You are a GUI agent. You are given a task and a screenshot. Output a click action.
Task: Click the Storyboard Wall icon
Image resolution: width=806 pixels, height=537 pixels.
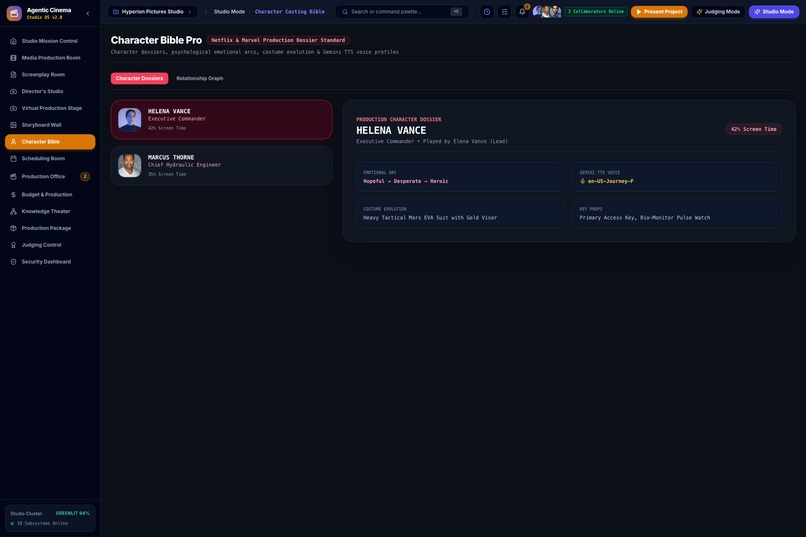click(13, 125)
